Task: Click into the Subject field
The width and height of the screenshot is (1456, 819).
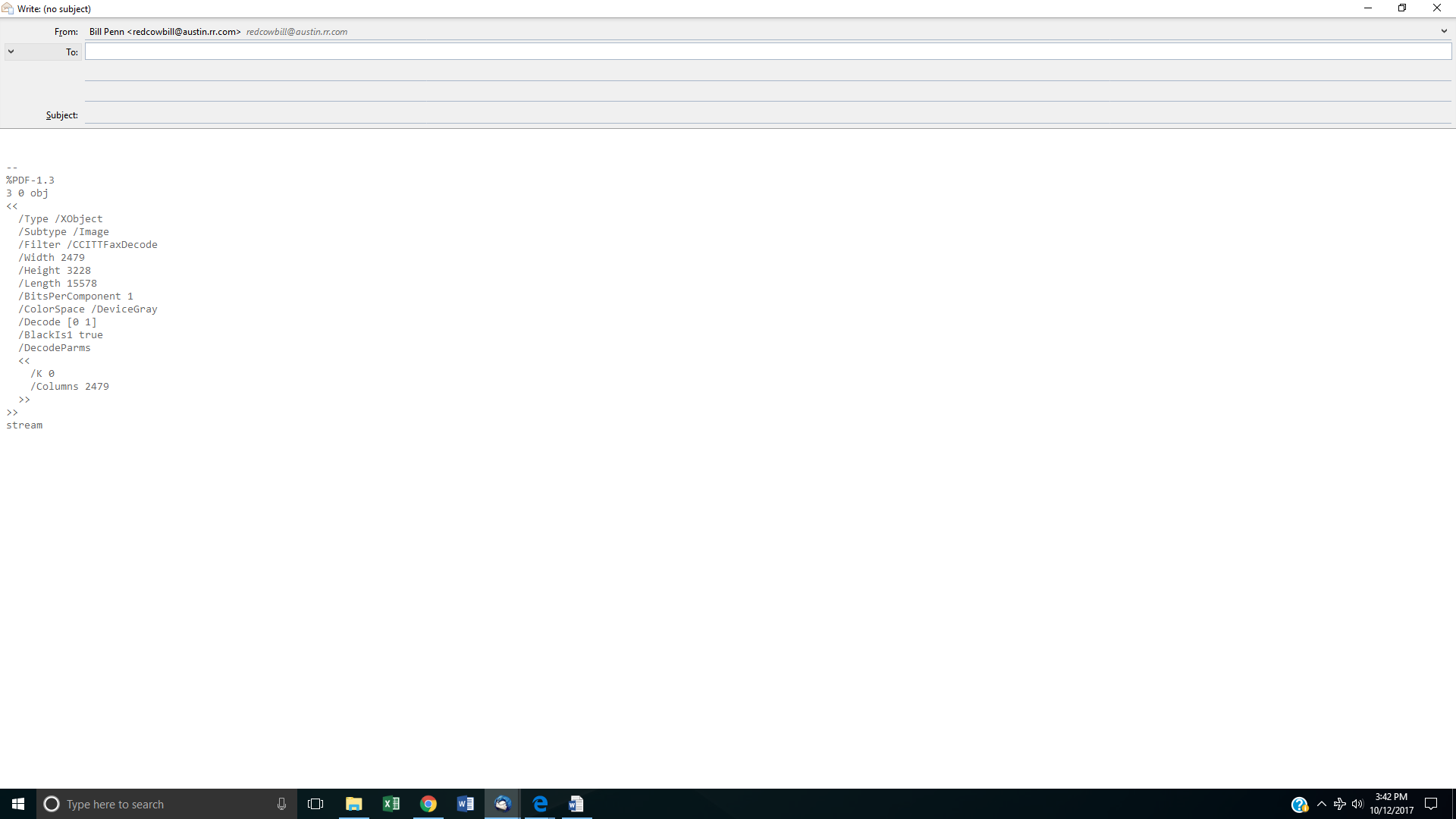Action: coord(767,115)
